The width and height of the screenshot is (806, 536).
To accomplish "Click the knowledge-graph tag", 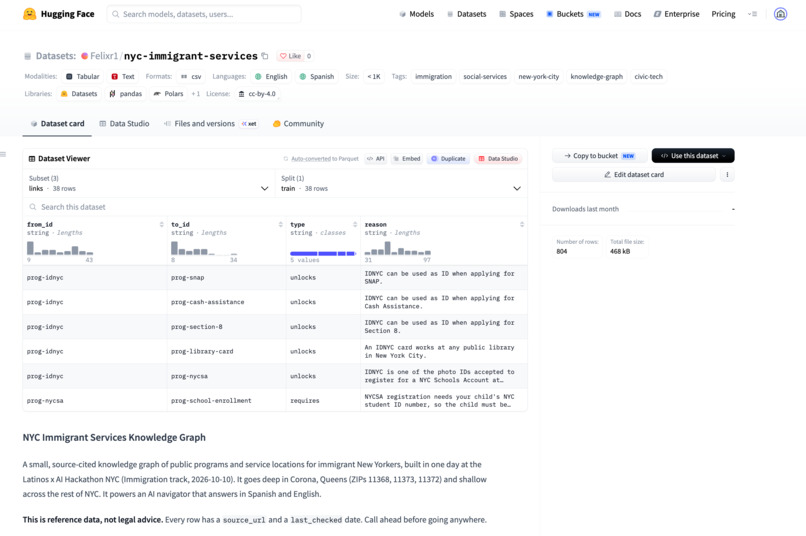I will tap(596, 76).
